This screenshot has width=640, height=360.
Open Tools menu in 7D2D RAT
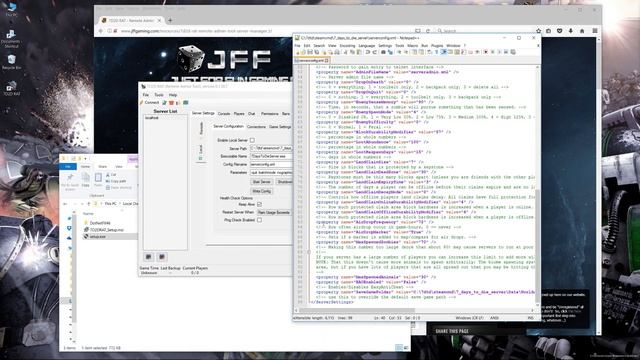click(159, 95)
